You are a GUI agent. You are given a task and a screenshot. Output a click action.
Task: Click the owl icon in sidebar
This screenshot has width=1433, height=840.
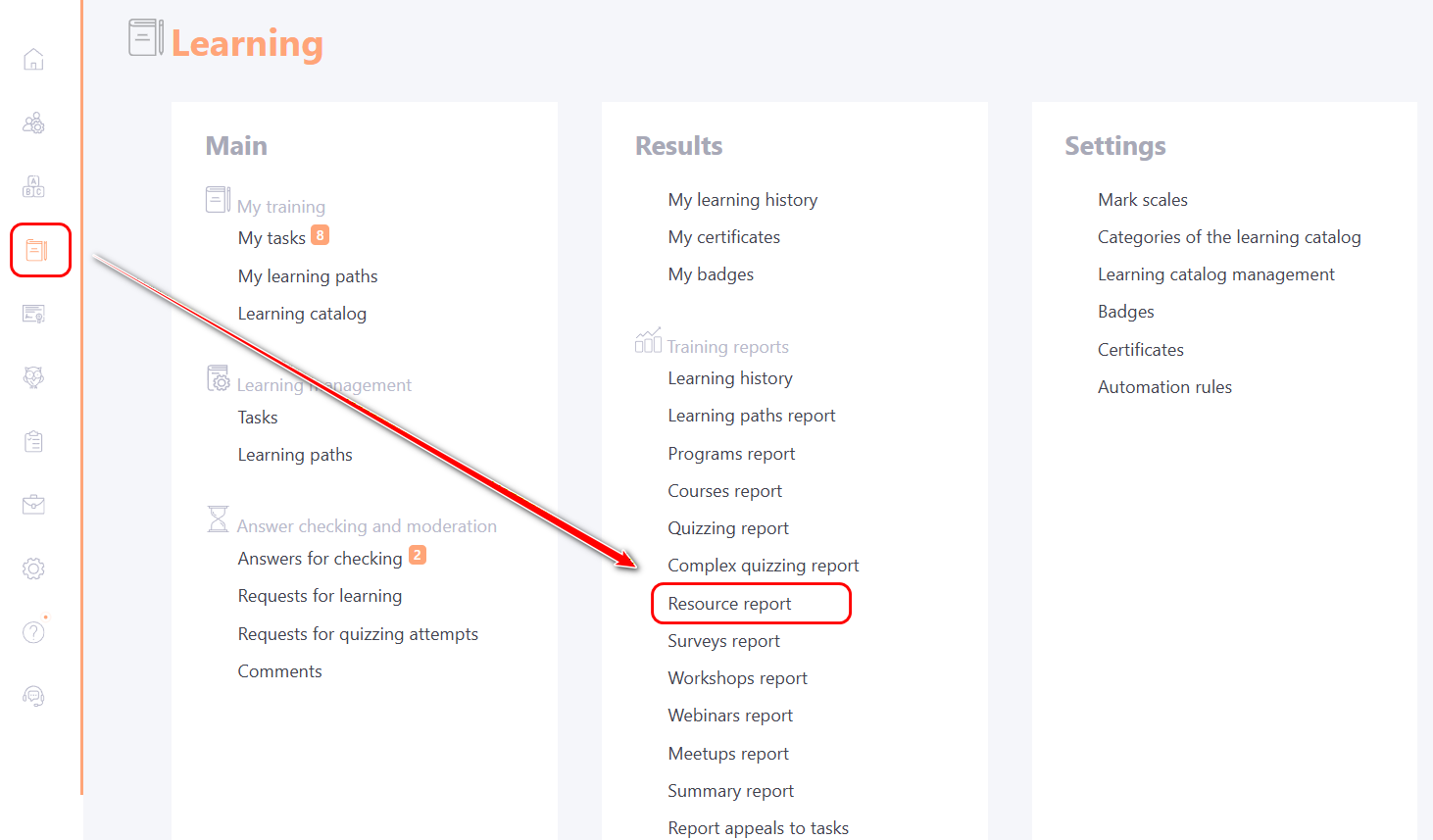coord(33,377)
